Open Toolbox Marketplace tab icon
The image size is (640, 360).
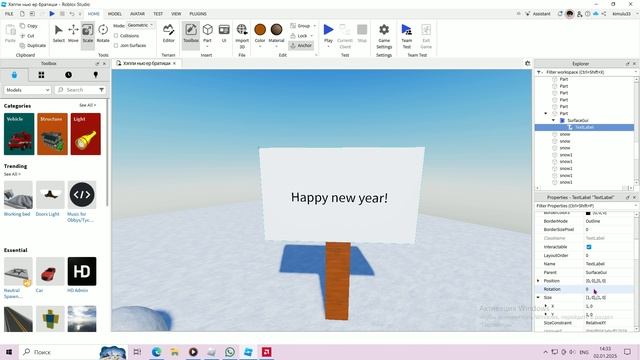point(14,75)
